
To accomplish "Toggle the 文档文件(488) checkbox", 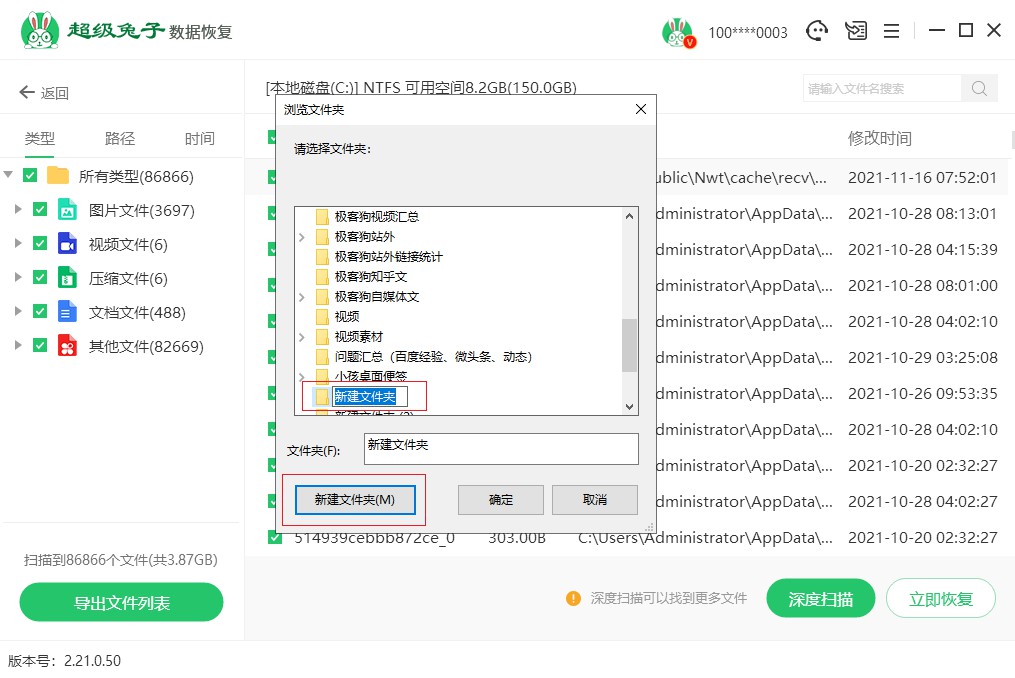I will [40, 312].
